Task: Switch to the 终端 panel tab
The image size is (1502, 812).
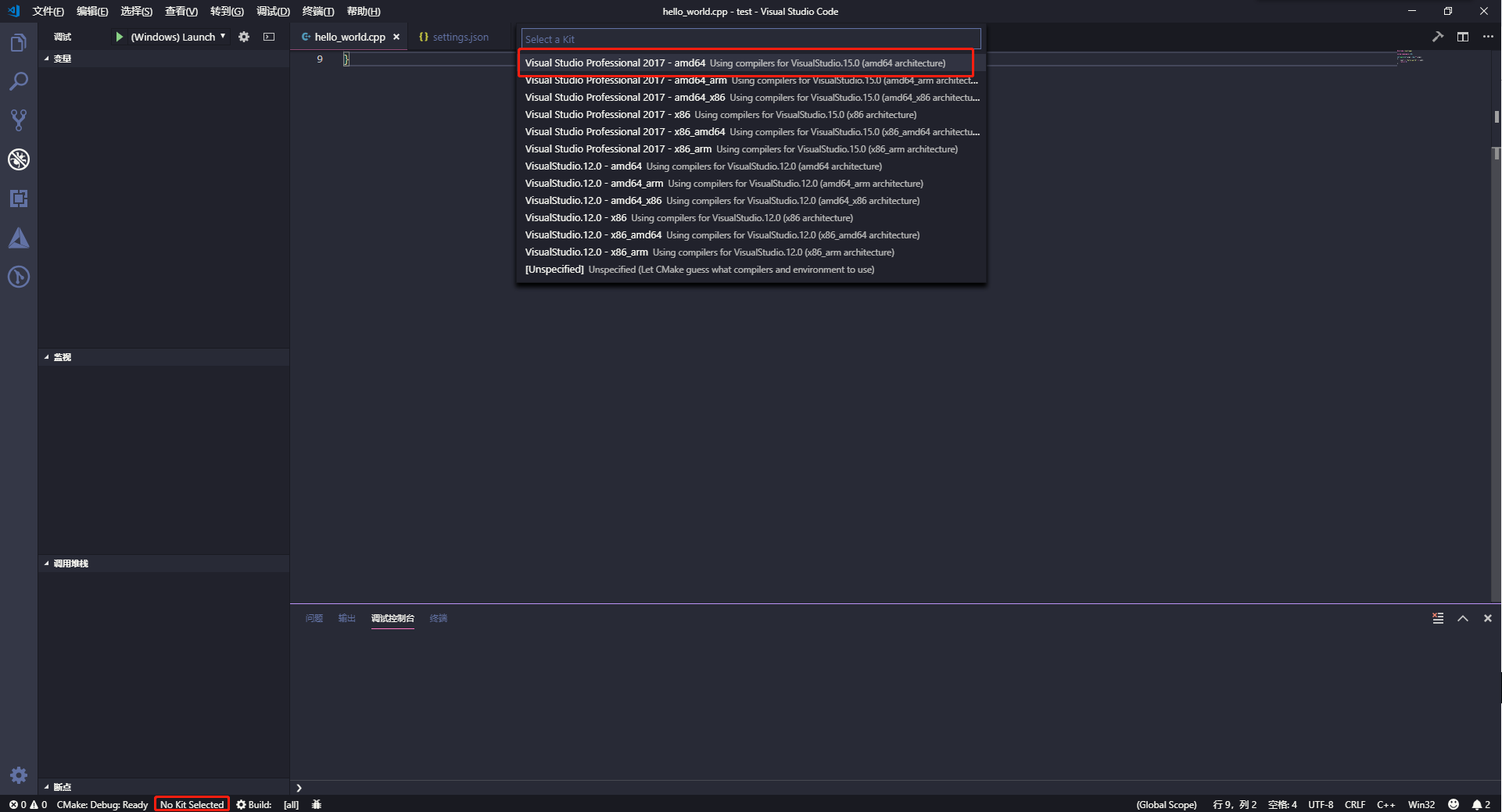Action: click(x=439, y=618)
